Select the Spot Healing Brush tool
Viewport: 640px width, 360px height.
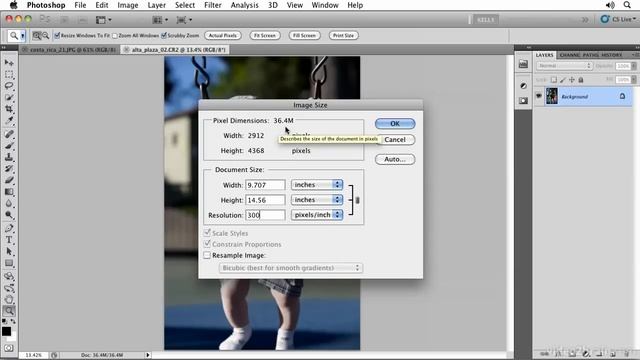[x=9, y=134]
